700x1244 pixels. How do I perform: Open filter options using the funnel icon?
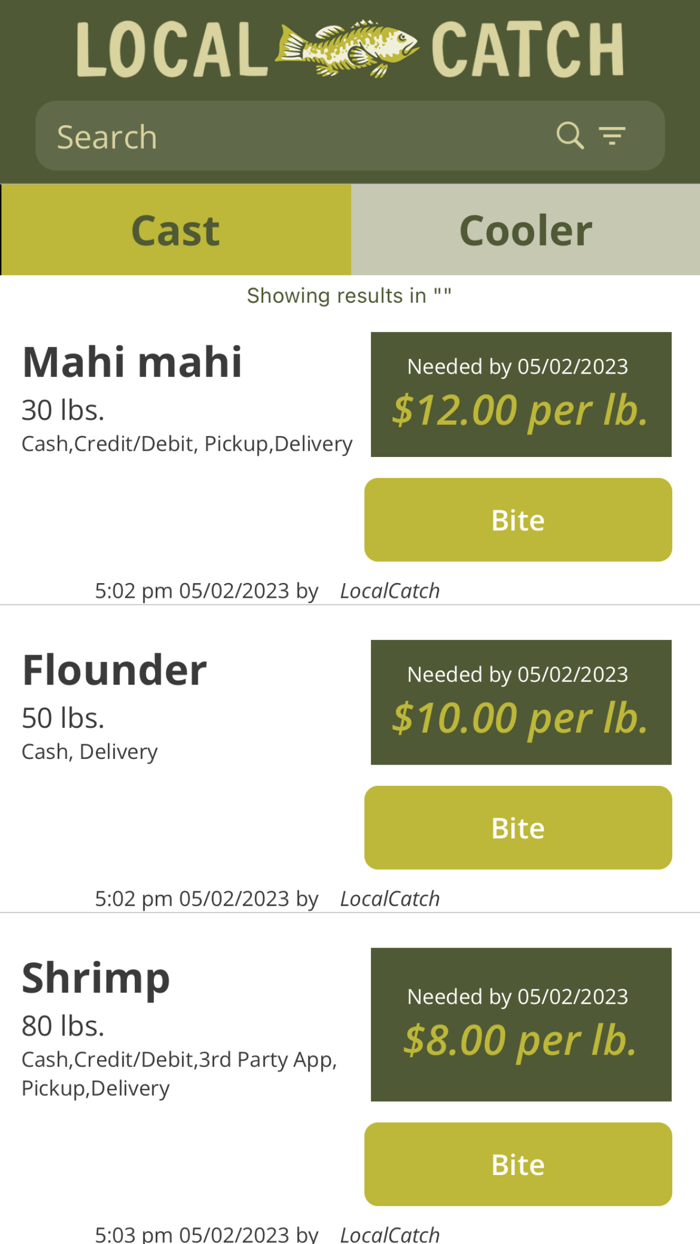pos(612,135)
